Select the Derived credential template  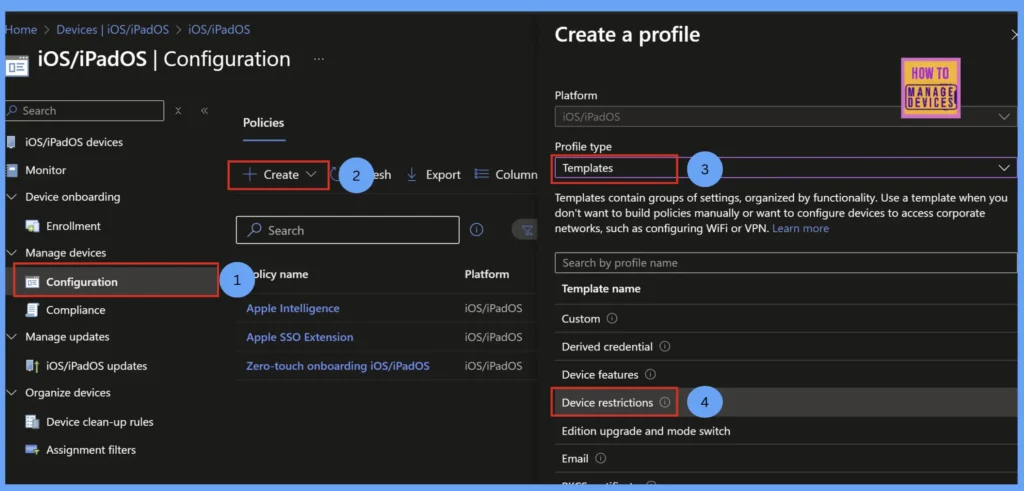click(786, 347)
